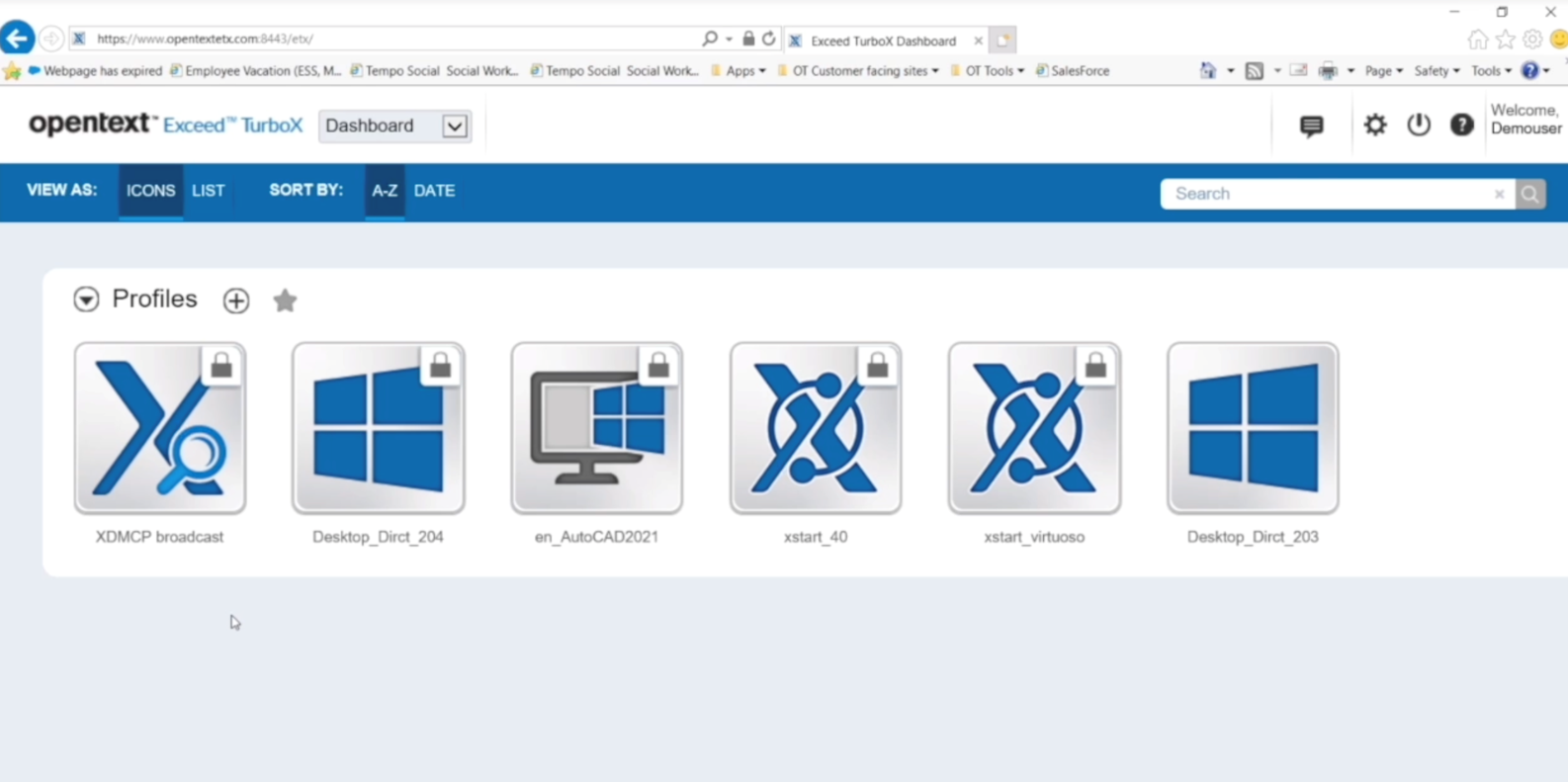
Task: Expand the OT Tools bookmark folder
Action: [987, 70]
